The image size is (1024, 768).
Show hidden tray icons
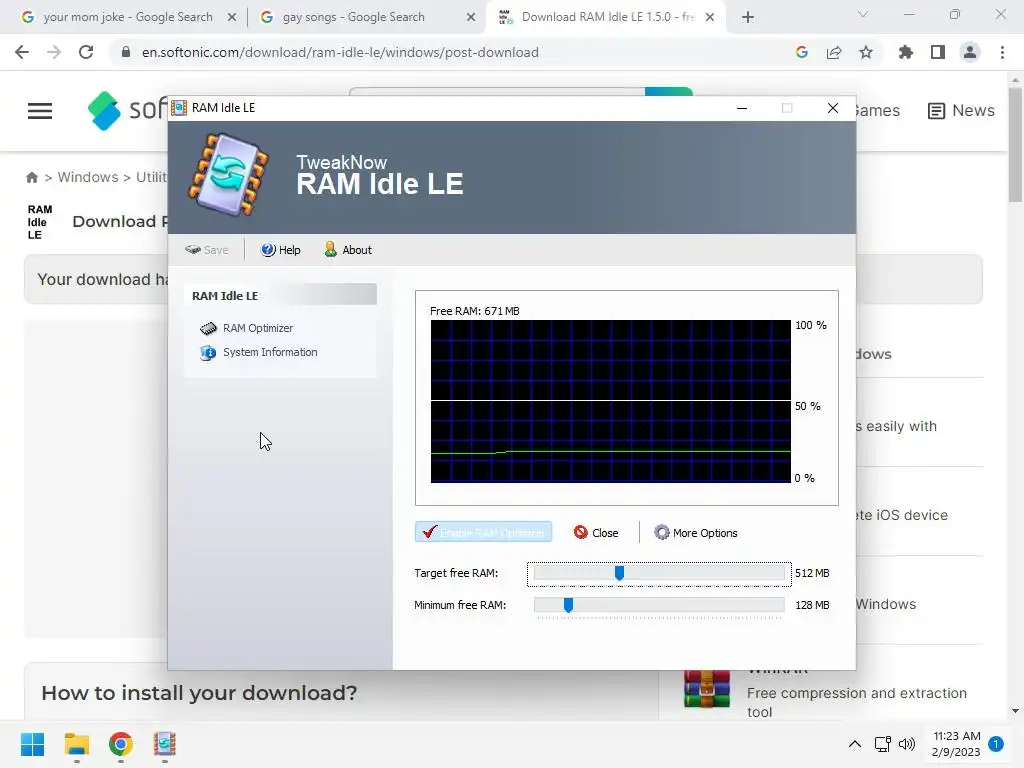pos(854,744)
